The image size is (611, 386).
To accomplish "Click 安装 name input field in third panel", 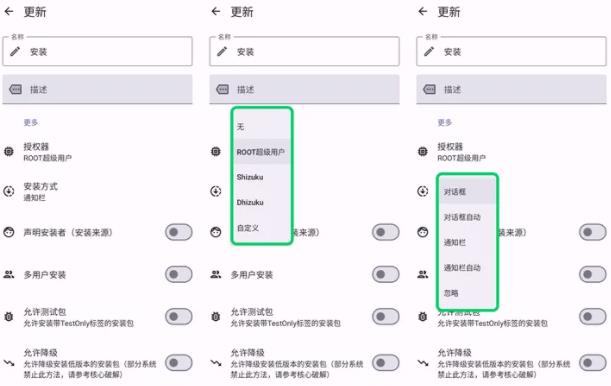I will click(x=511, y=51).
